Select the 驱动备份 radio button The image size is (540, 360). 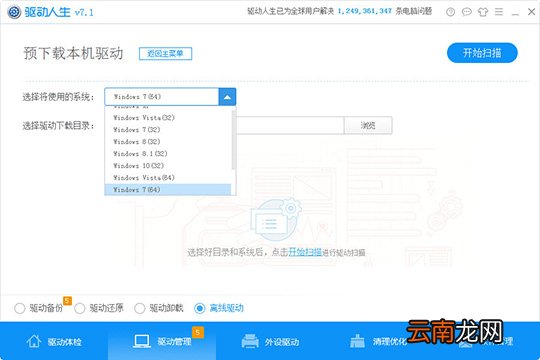tap(20, 308)
